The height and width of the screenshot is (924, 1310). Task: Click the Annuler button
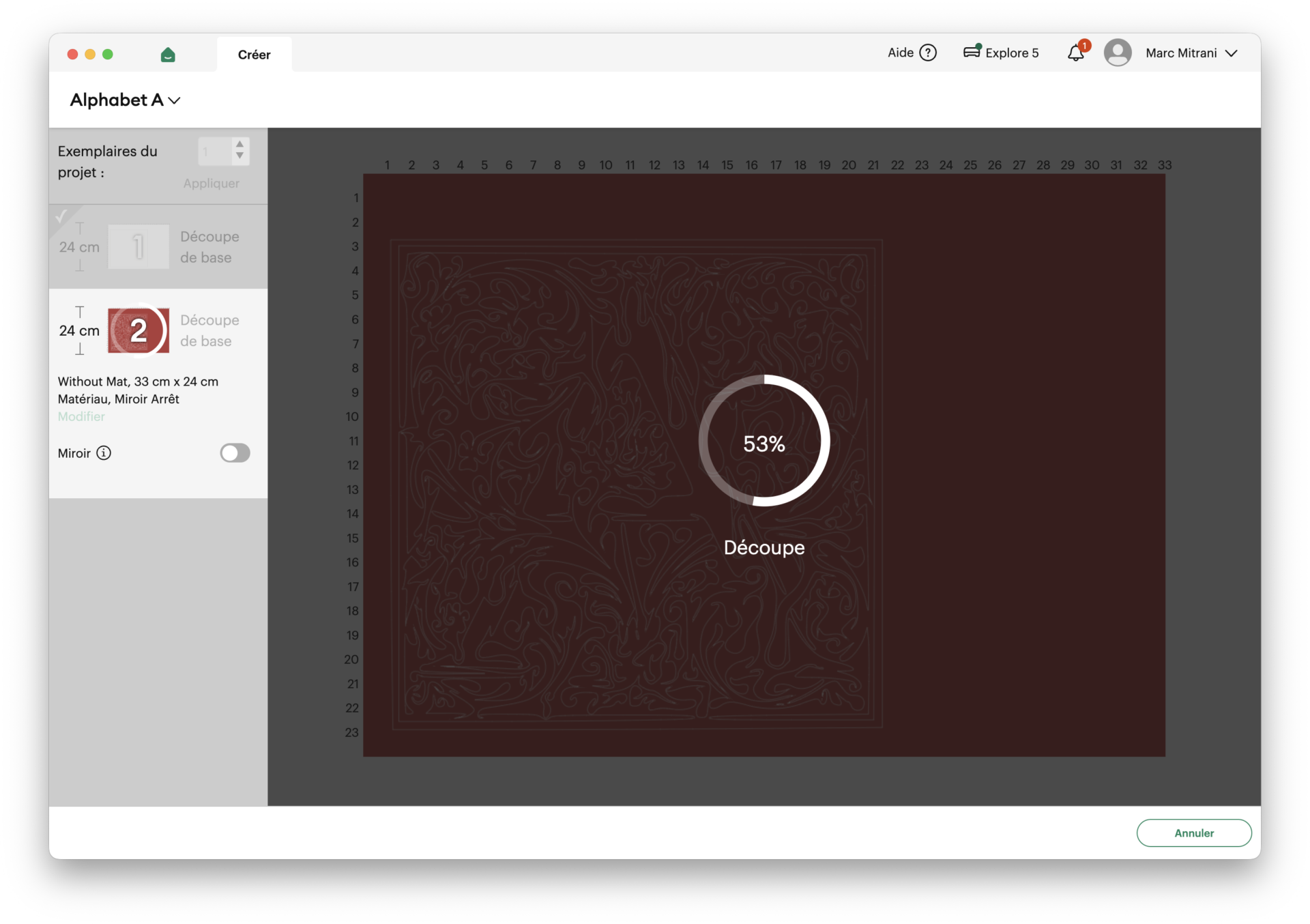1193,833
